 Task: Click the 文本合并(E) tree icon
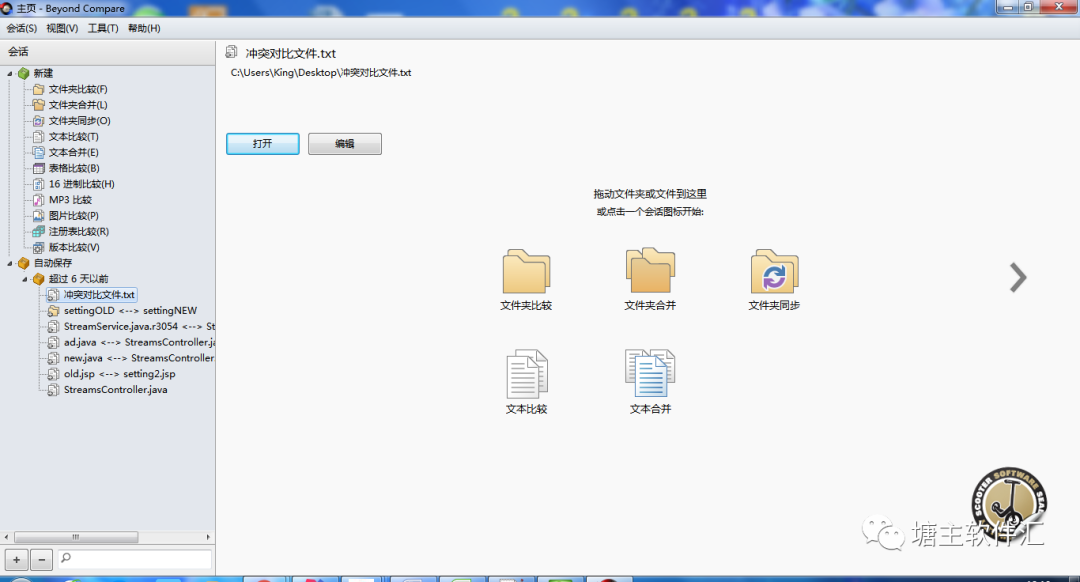tap(39, 152)
